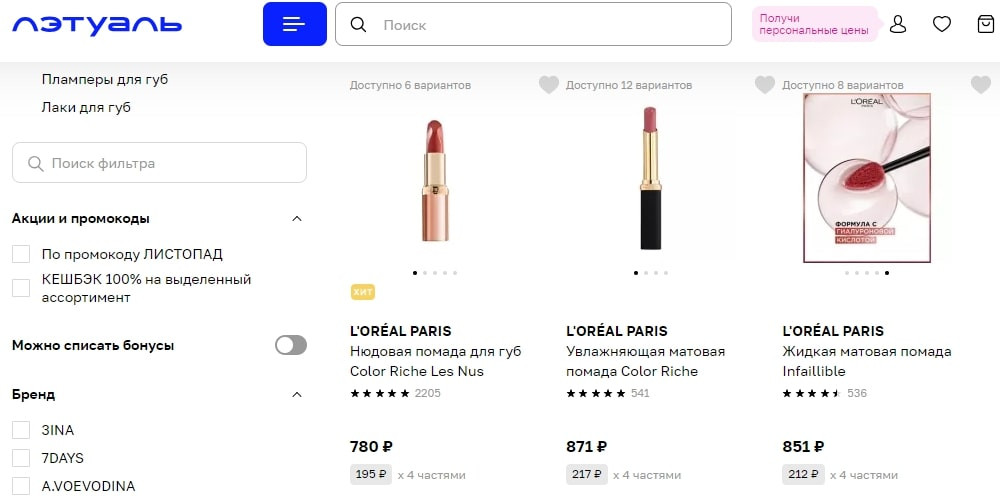Click the user profile icon

(898, 24)
